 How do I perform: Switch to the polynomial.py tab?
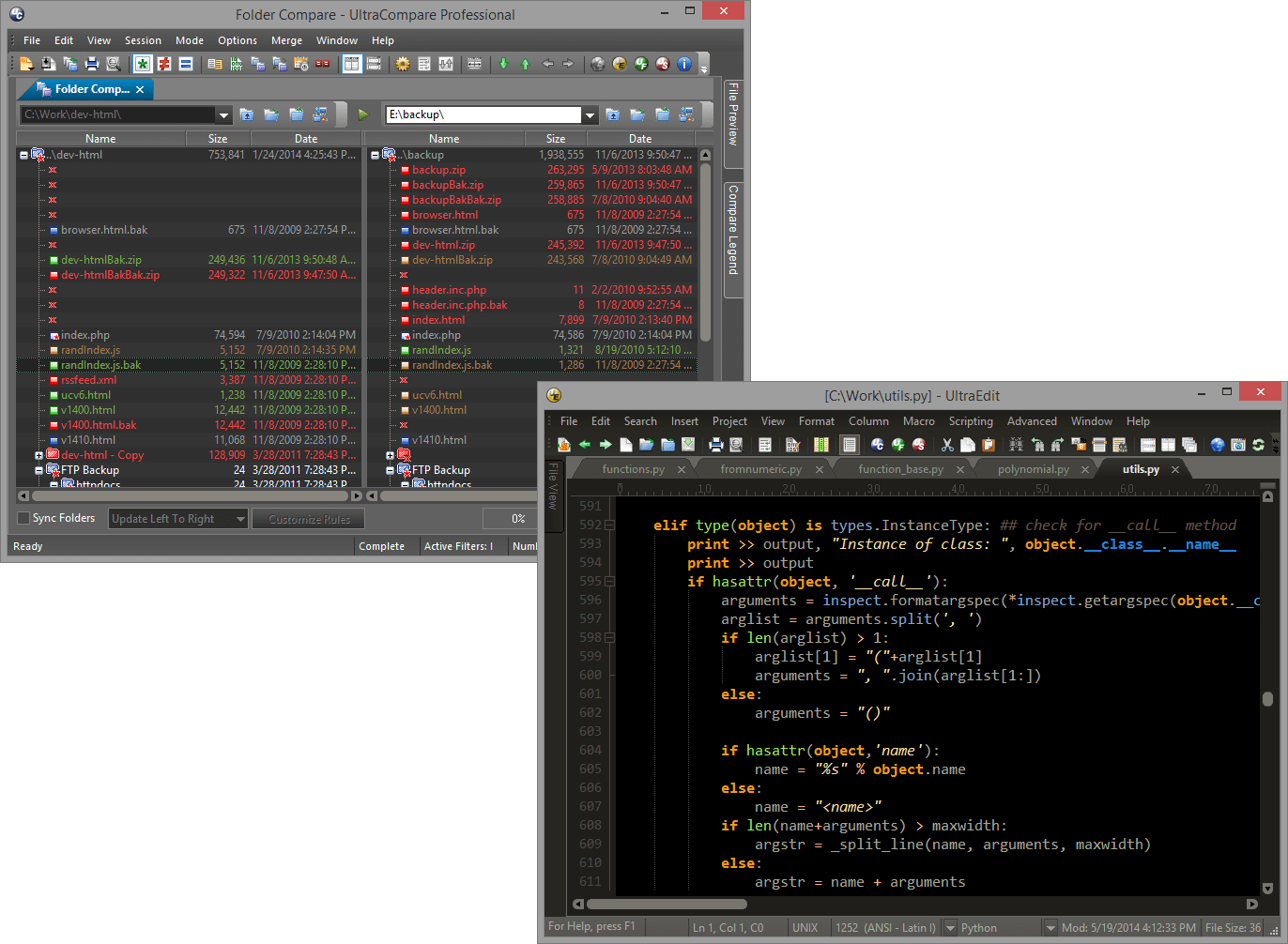coord(1033,469)
